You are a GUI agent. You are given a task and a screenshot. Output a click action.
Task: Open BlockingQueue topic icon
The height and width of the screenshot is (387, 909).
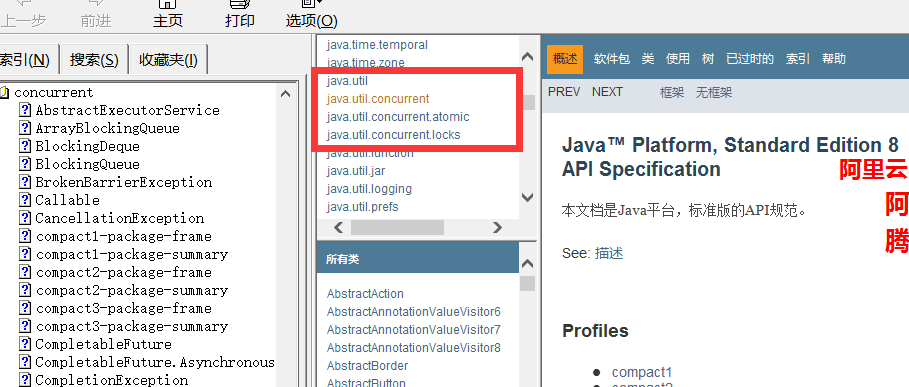pyautogui.click(x=24, y=164)
